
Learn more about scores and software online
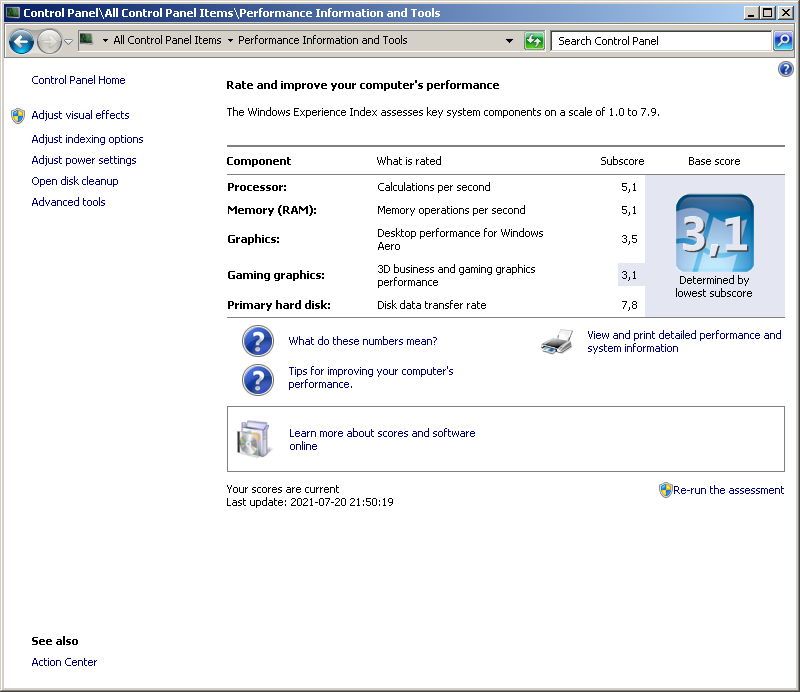pyautogui.click(x=382, y=439)
